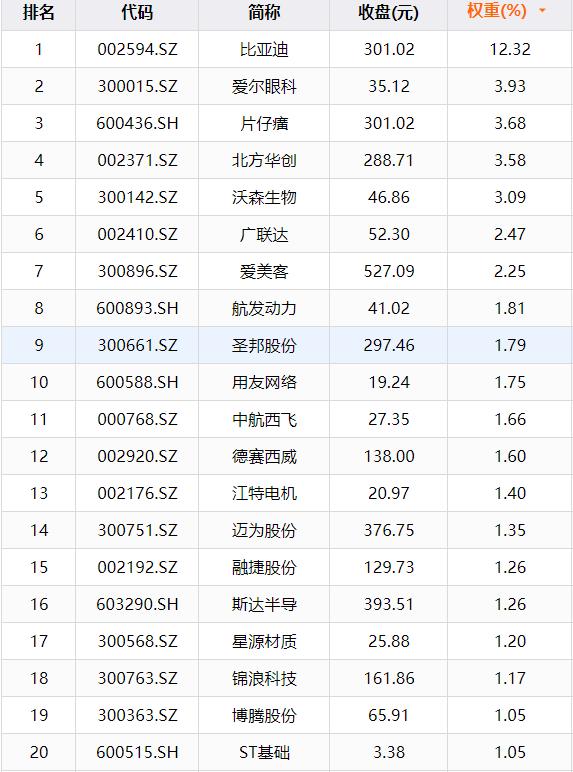Image resolution: width=573 pixels, height=772 pixels.
Task: Open stock code 002920.SZ
Action: coord(137,456)
